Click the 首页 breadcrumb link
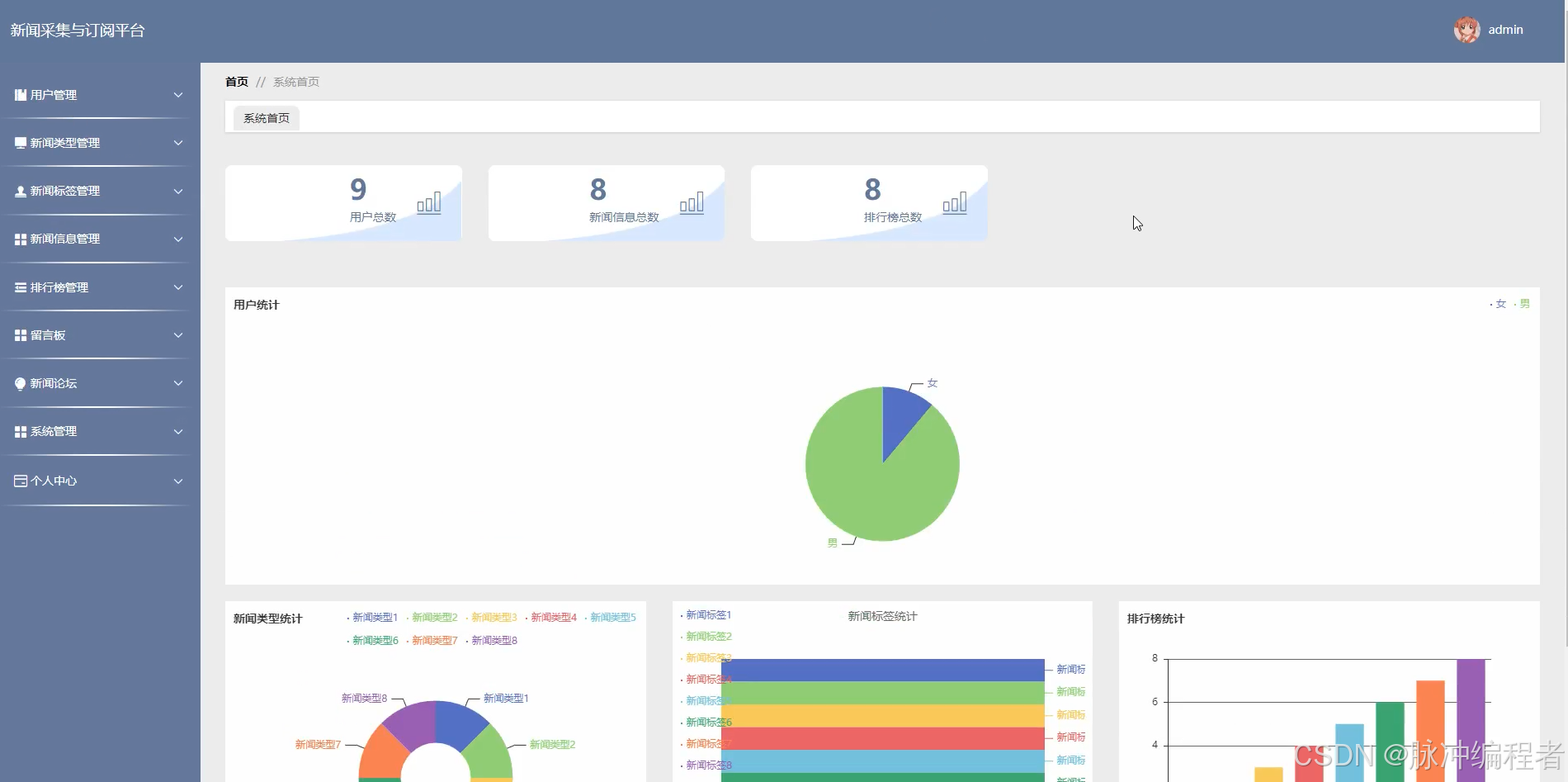Screen dimensions: 1568x782 237,82
